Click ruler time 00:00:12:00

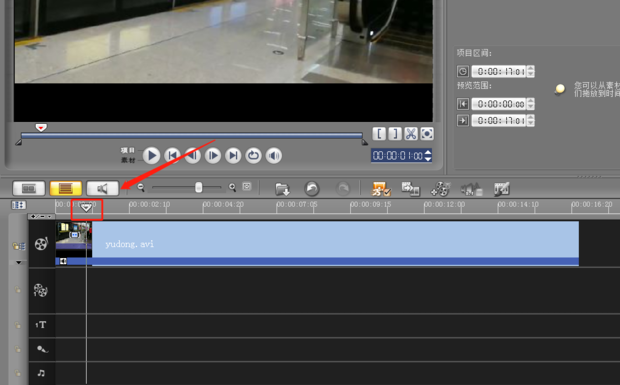click(x=445, y=204)
